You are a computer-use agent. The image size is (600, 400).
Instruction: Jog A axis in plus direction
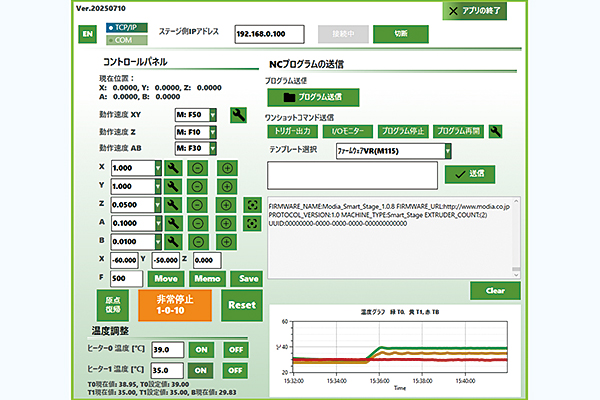(x=226, y=223)
